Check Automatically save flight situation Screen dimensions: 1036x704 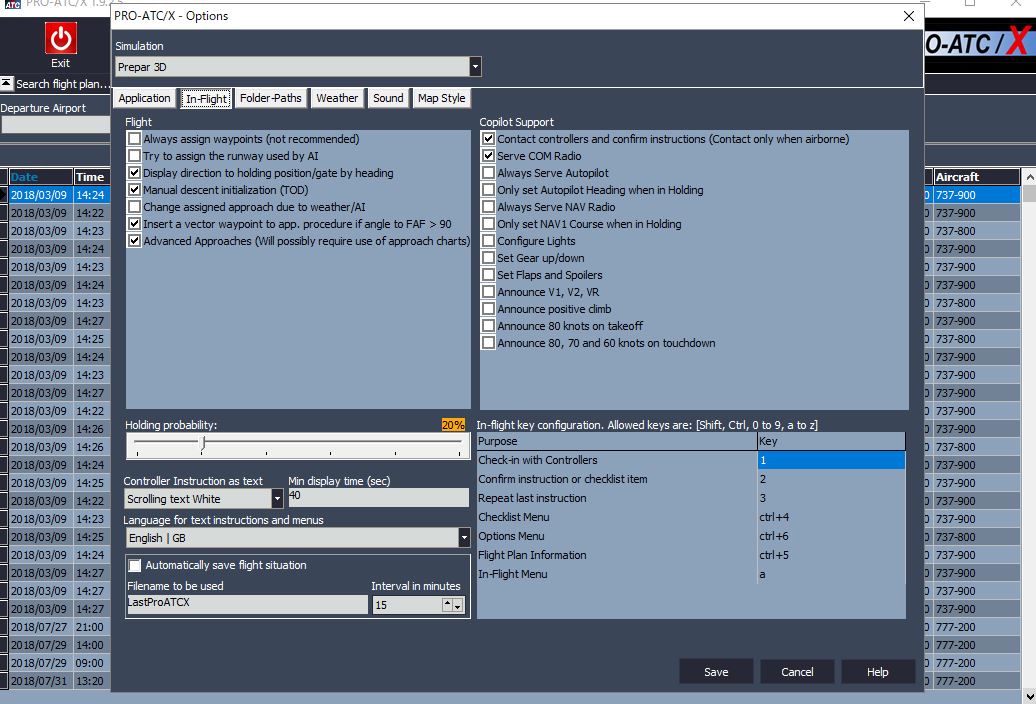[135, 565]
